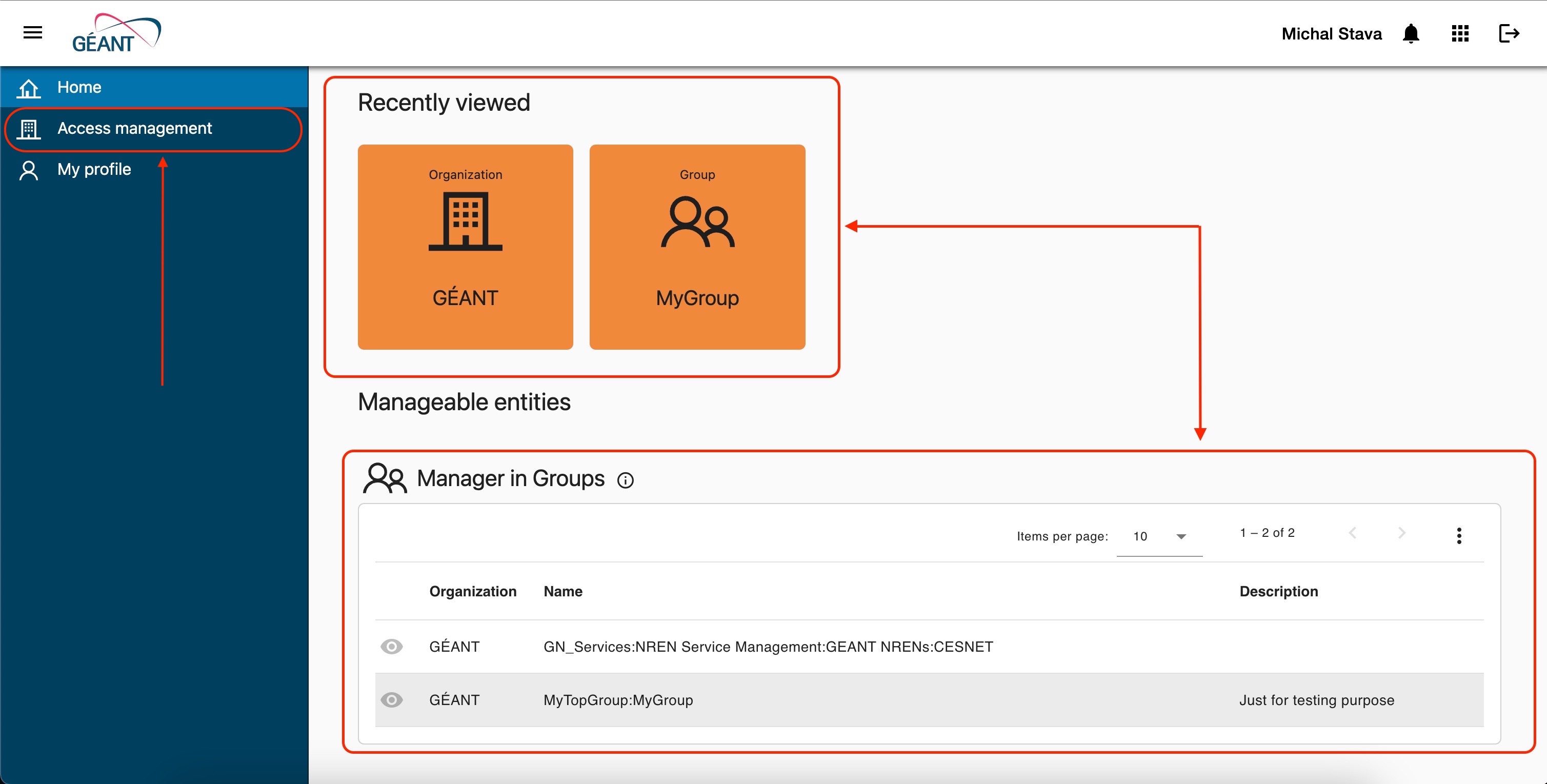Screen dimensions: 1547x784
Task: Click GÉANT organization cell in CESNET row
Action: (x=454, y=646)
